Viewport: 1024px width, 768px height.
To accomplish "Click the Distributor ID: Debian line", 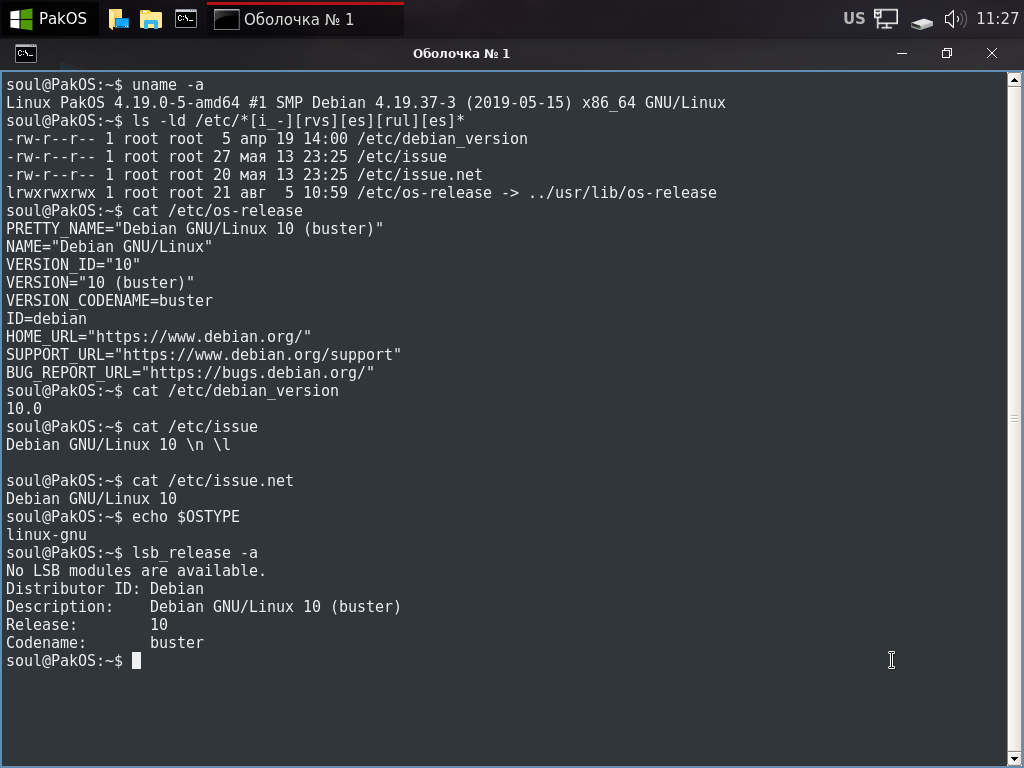I will (104, 588).
